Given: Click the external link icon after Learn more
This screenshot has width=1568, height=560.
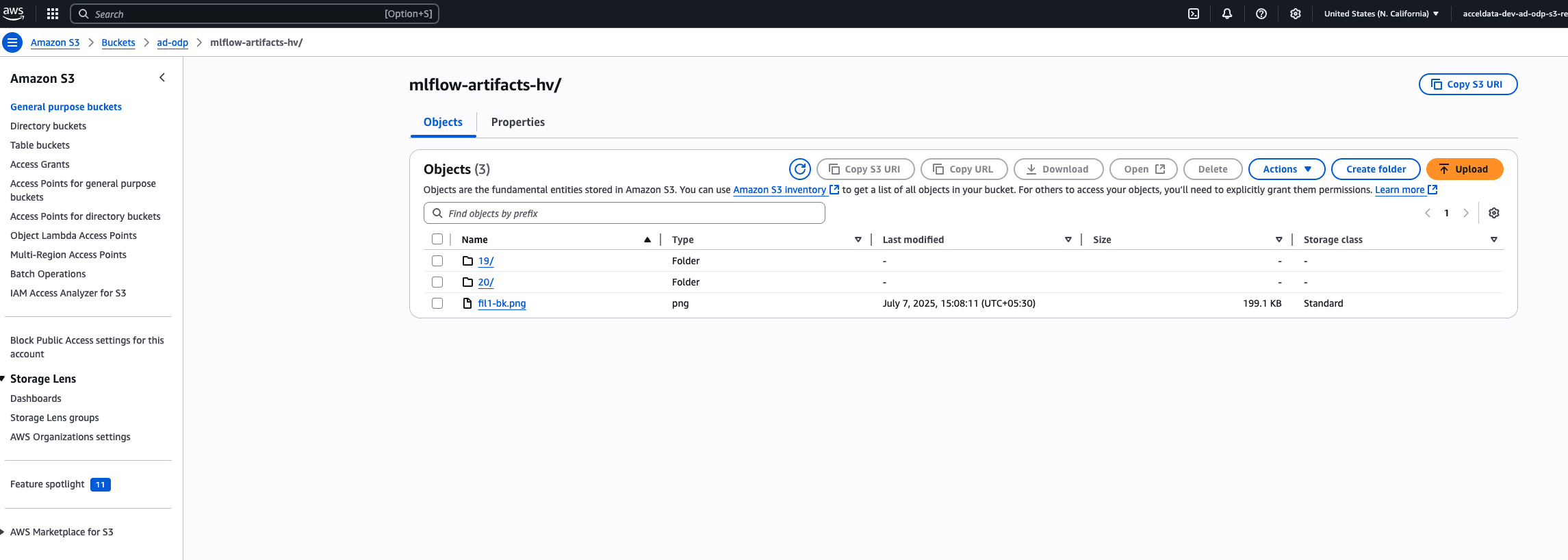Looking at the screenshot, I should [1432, 190].
